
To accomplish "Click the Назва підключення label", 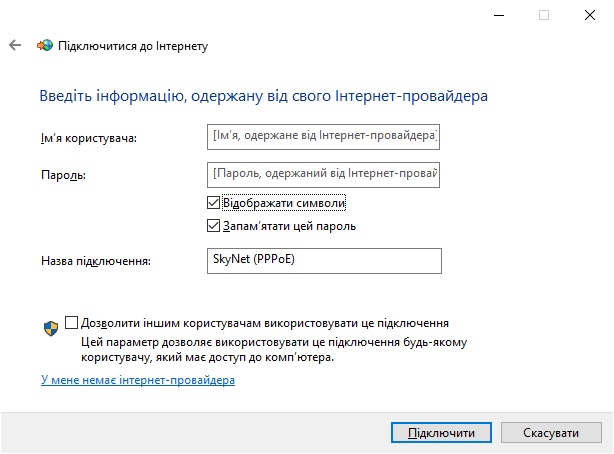I will tap(96, 261).
